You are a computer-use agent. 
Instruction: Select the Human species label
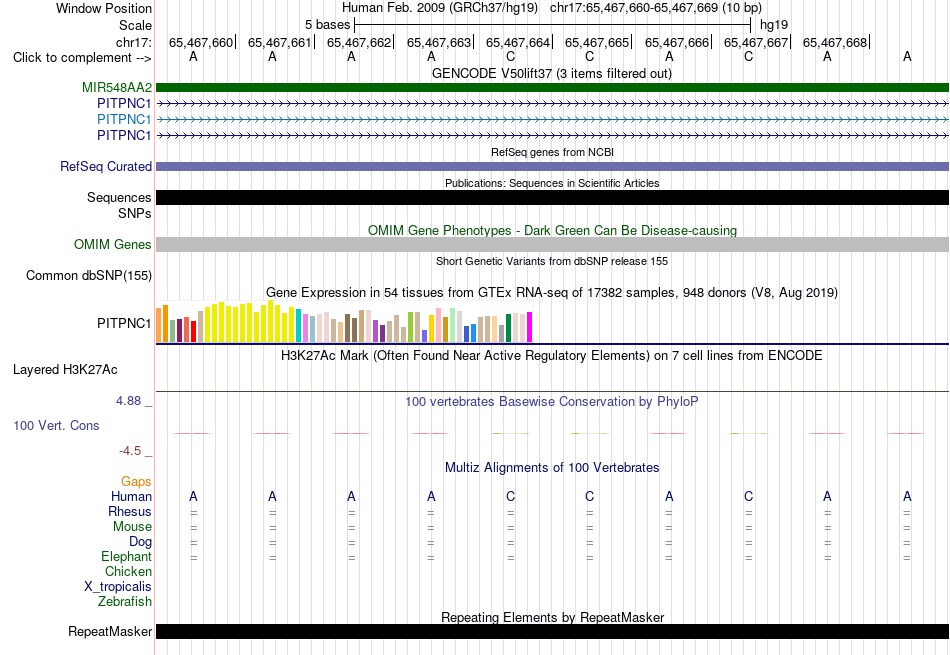point(131,497)
